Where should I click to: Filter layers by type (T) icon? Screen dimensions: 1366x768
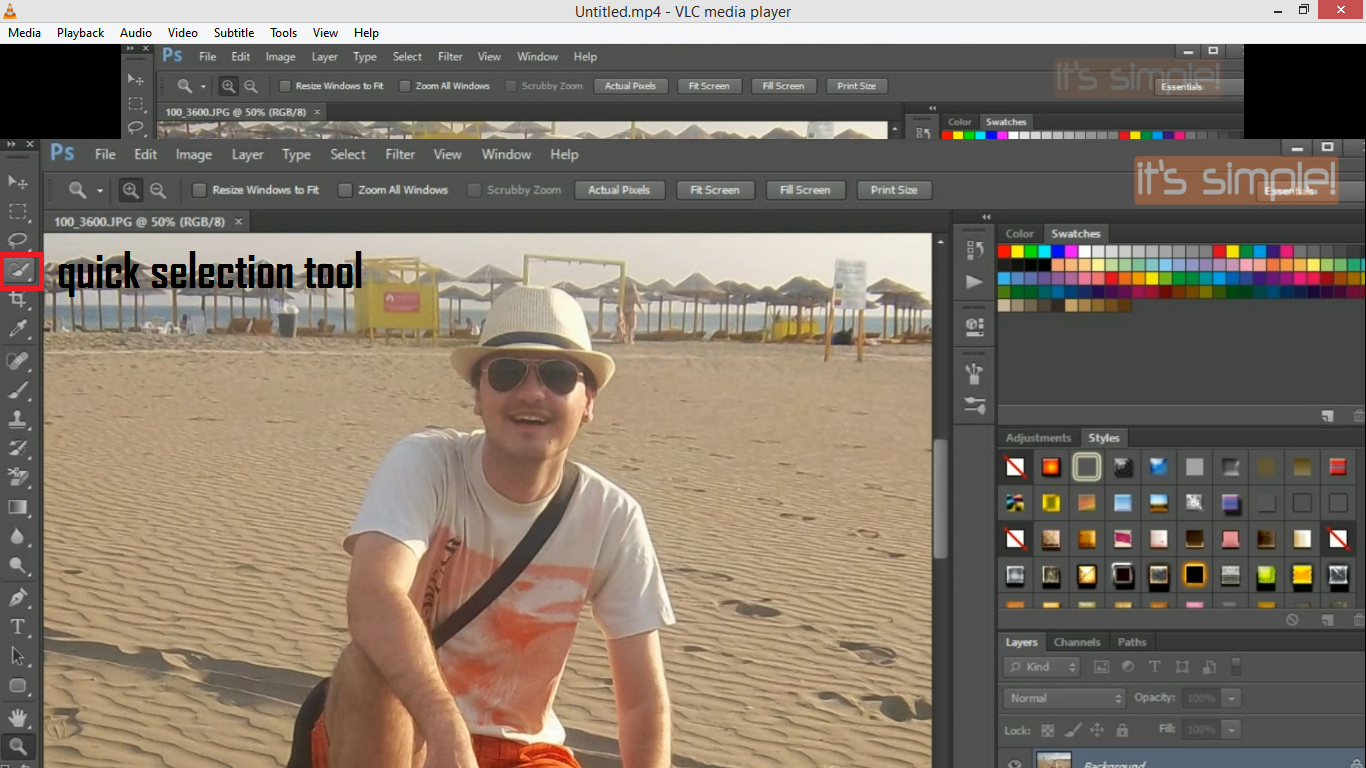tap(1154, 667)
